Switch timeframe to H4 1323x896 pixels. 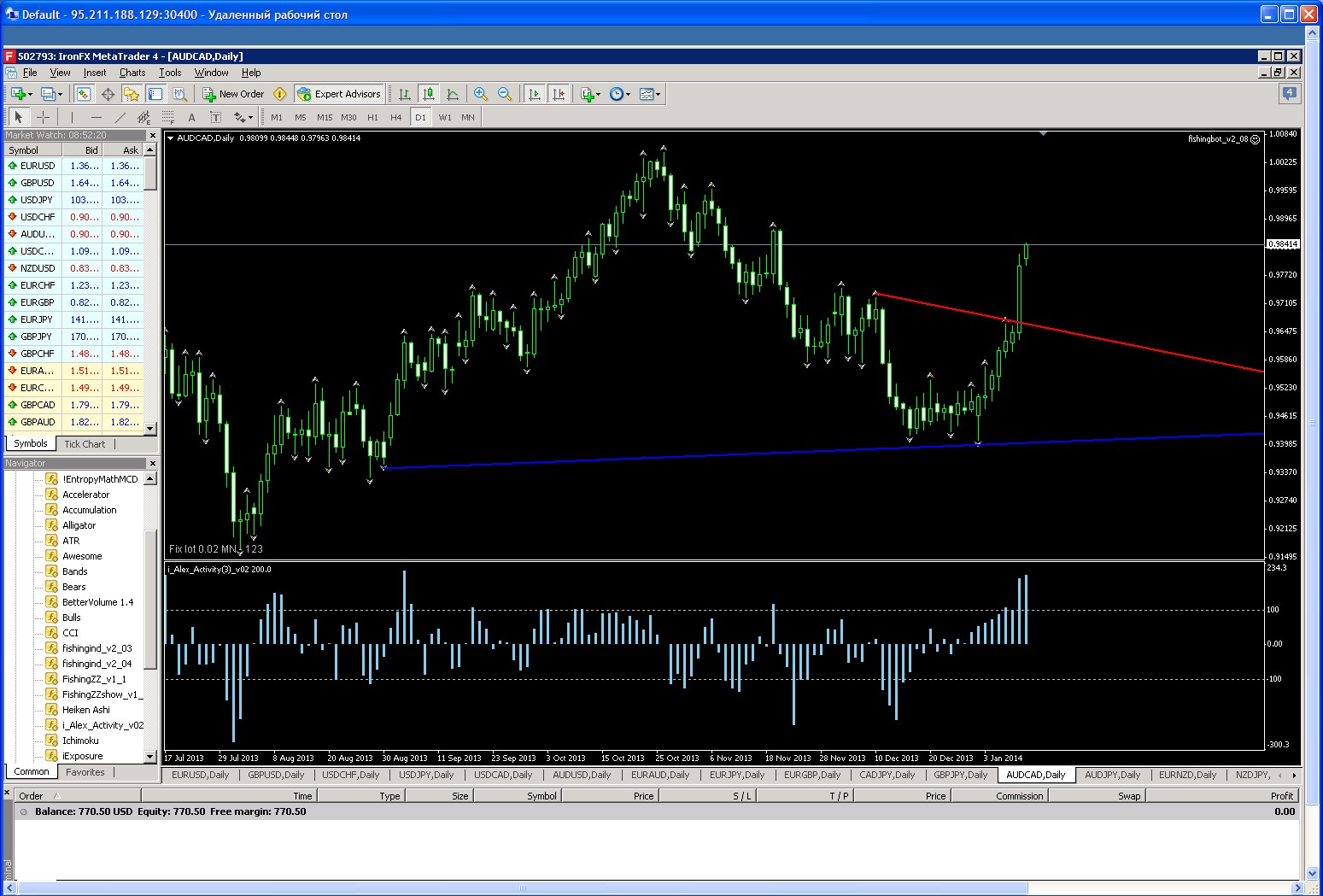(x=396, y=117)
